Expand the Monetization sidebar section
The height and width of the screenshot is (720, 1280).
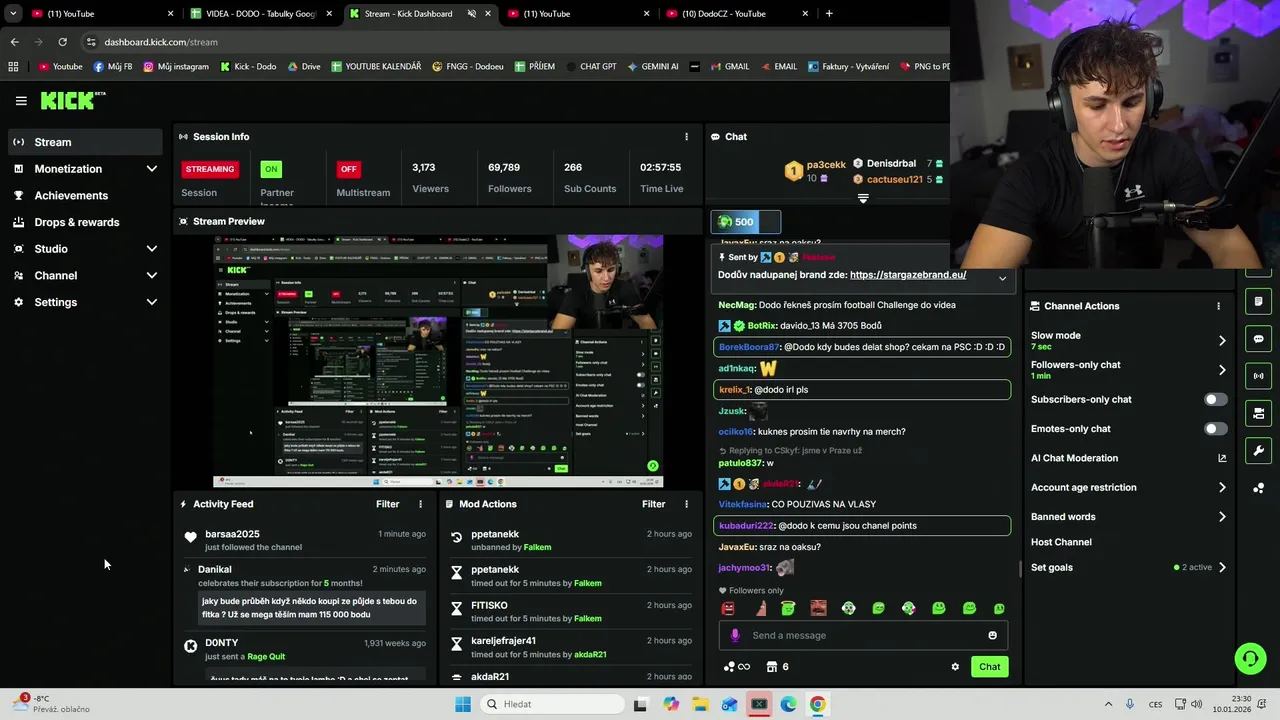(x=152, y=169)
